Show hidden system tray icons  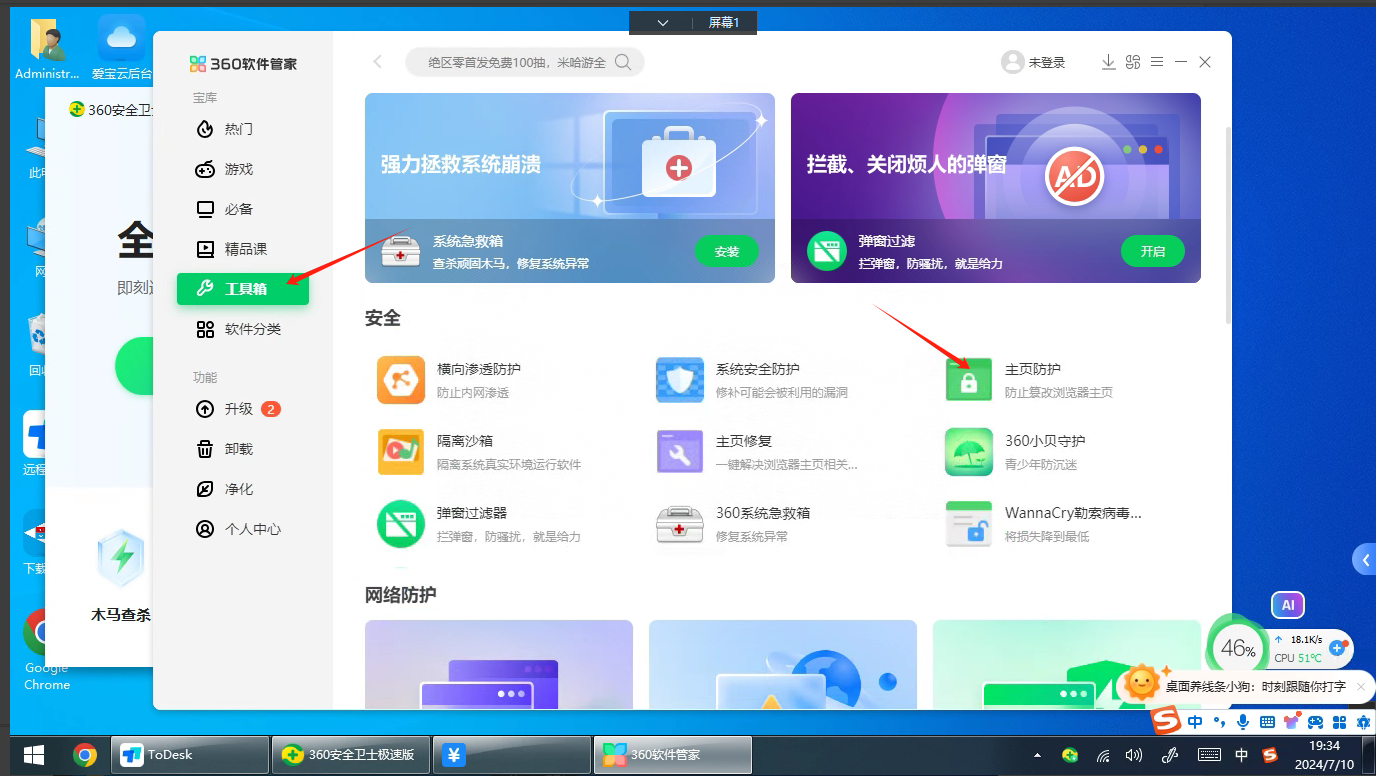point(1037,755)
